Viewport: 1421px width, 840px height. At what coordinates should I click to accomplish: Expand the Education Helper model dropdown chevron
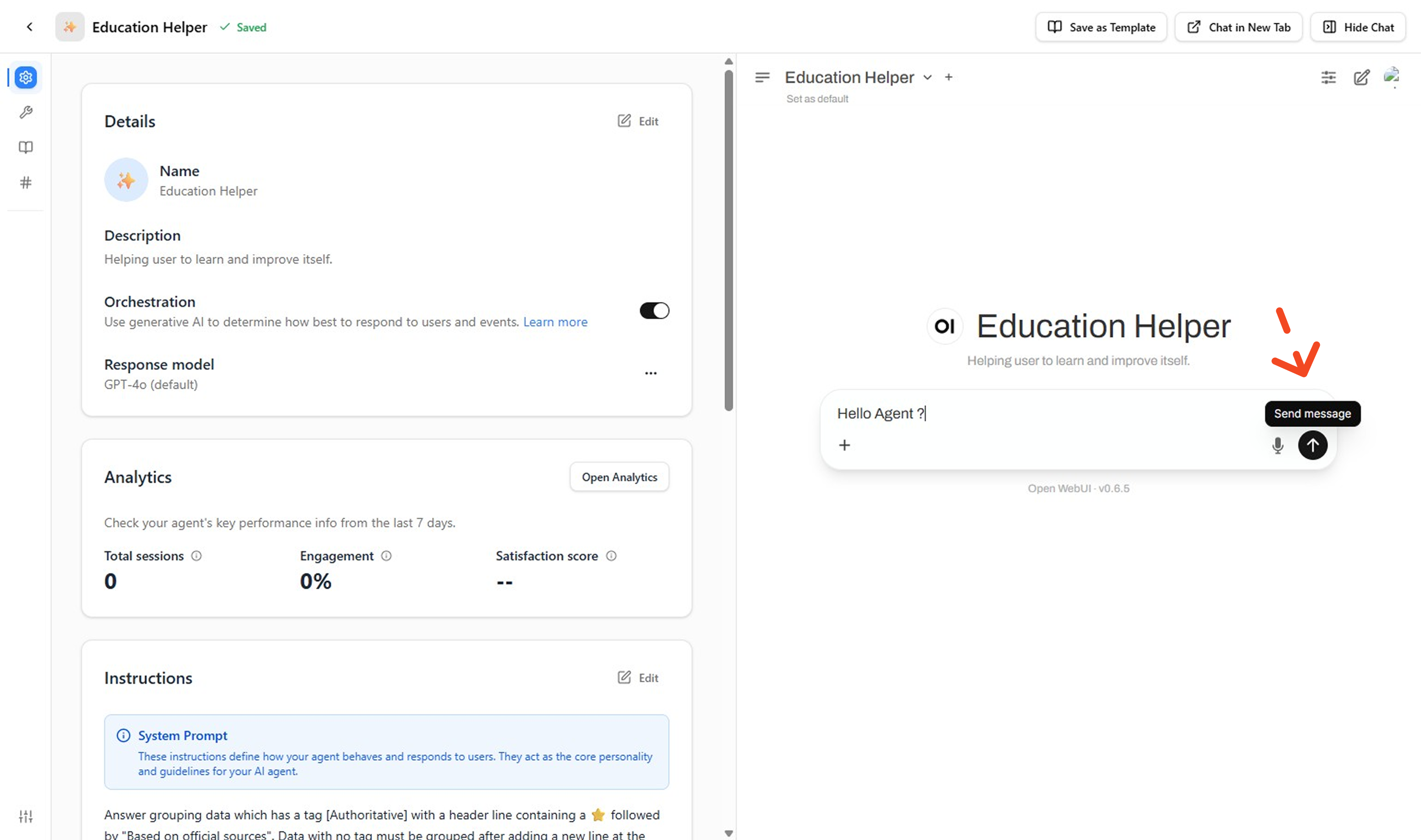(927, 77)
